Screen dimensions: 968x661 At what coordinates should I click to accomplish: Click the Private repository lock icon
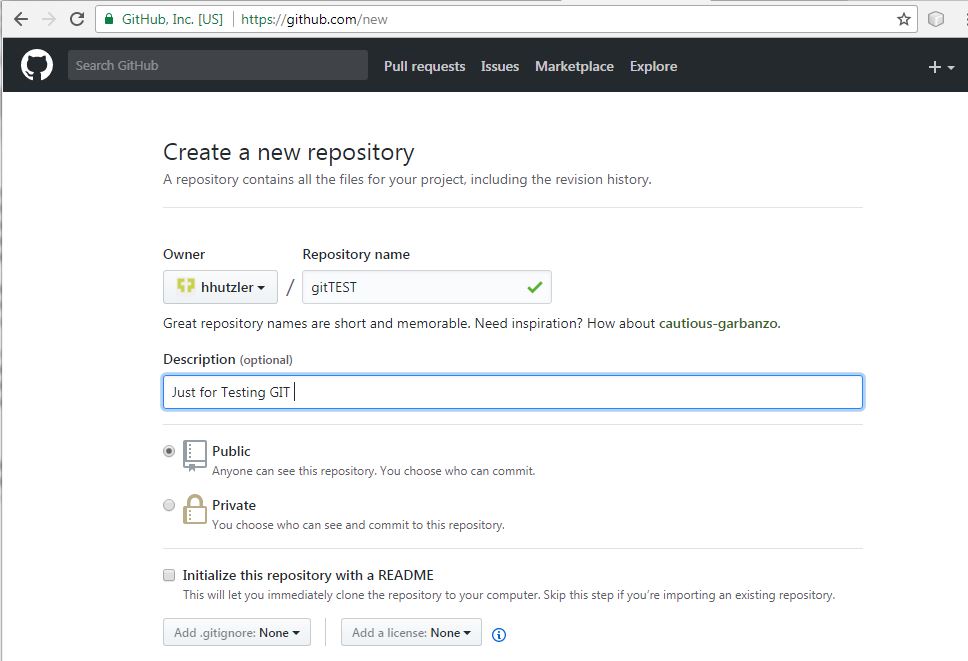[x=194, y=509]
